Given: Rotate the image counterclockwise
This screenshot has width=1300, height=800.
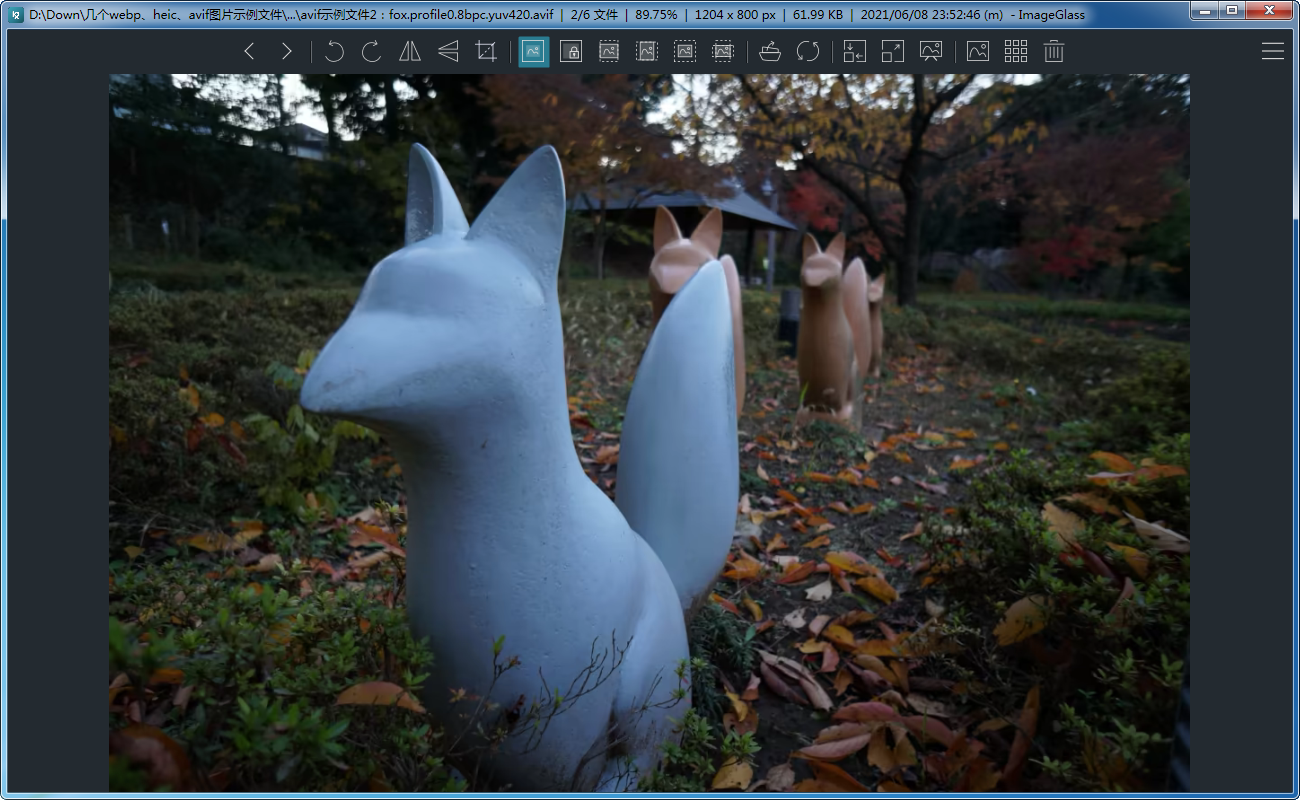Looking at the screenshot, I should [x=335, y=52].
